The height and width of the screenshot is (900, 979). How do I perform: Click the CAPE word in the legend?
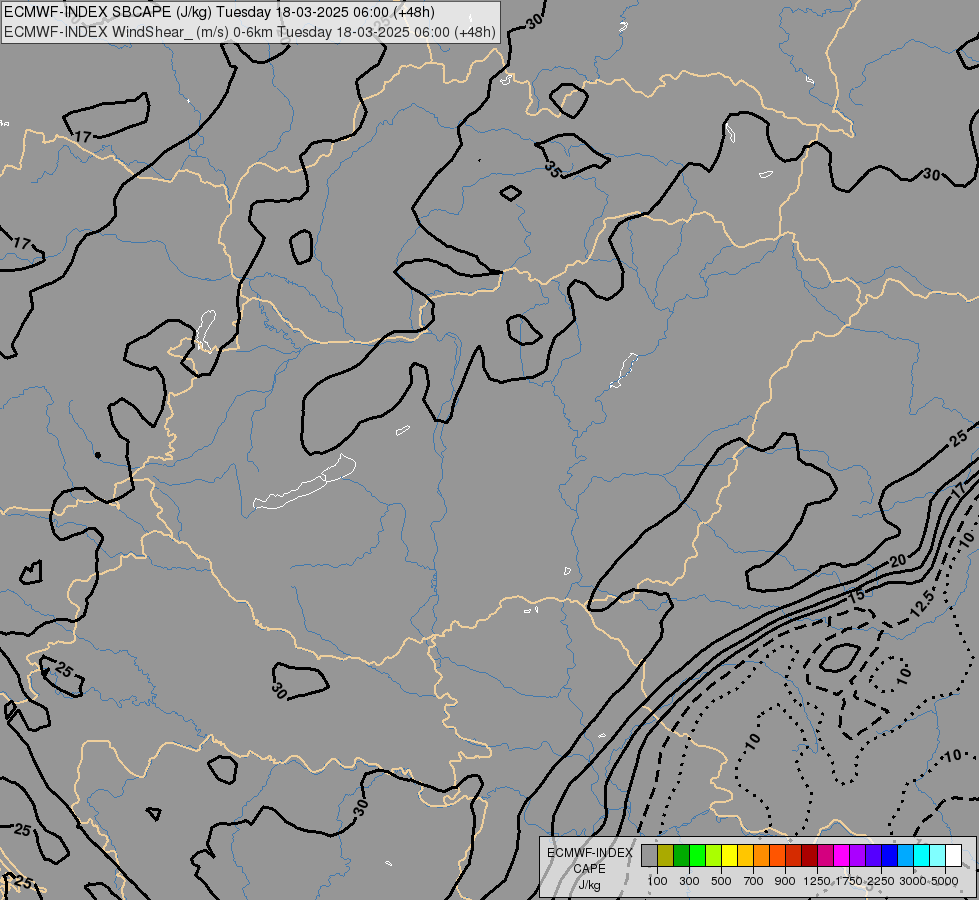[x=589, y=869]
